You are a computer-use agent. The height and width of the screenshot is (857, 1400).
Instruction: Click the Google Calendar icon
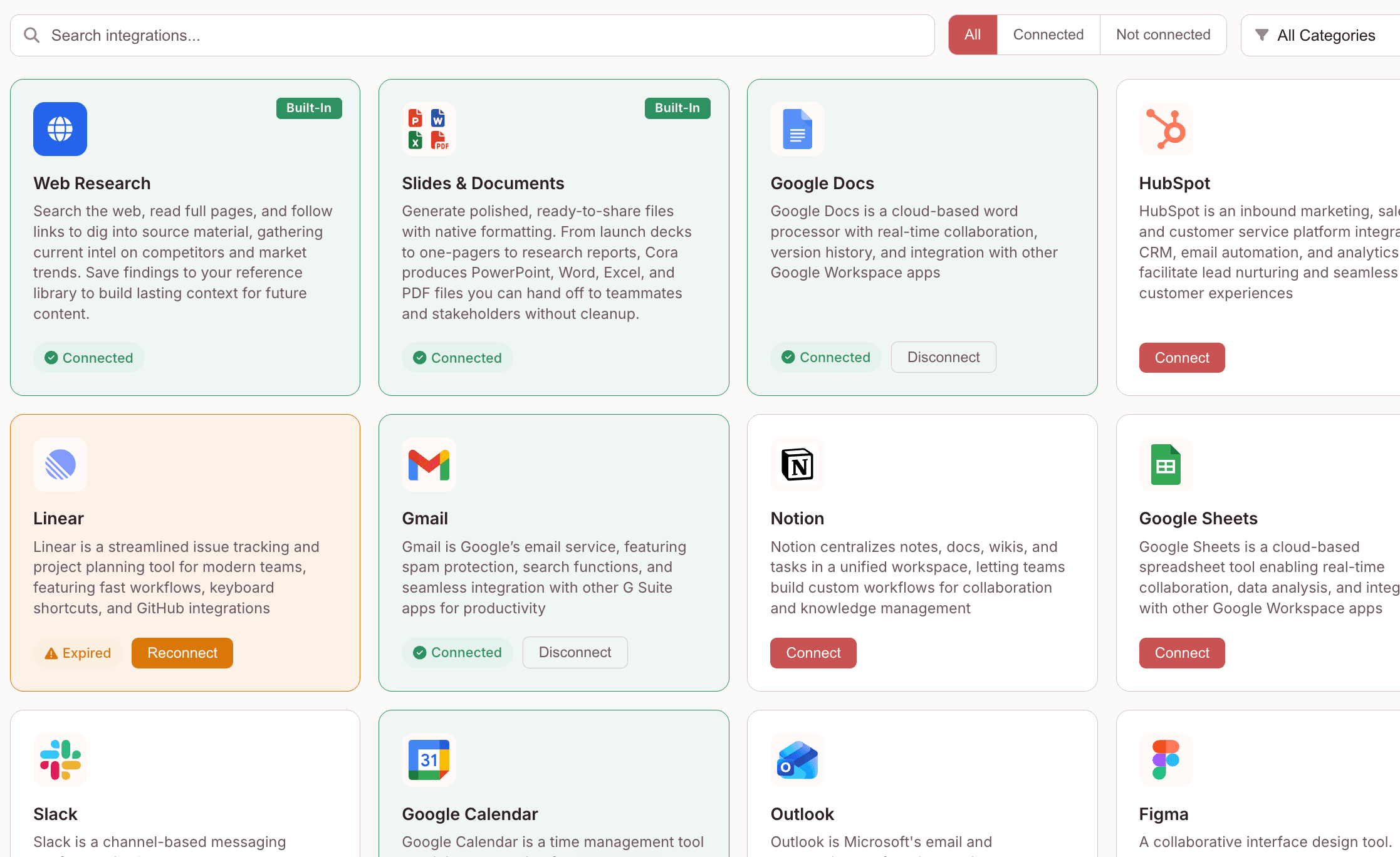click(429, 760)
